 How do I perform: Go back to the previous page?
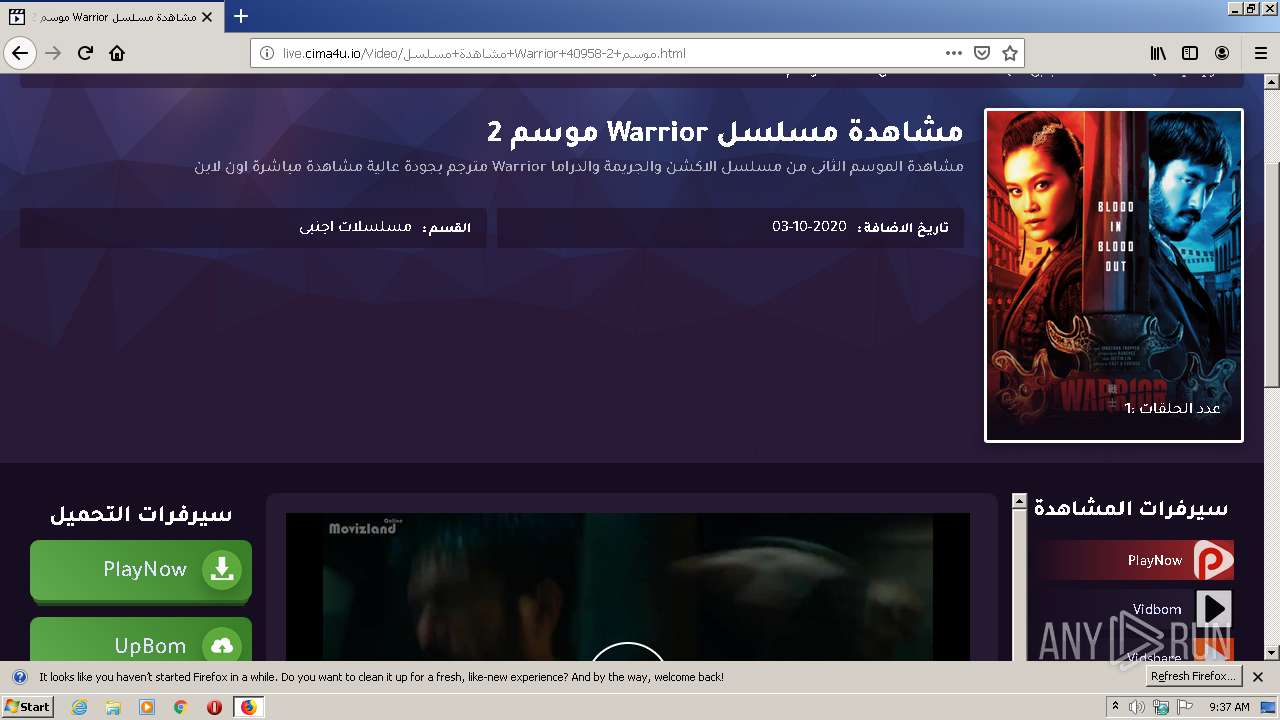pos(20,53)
